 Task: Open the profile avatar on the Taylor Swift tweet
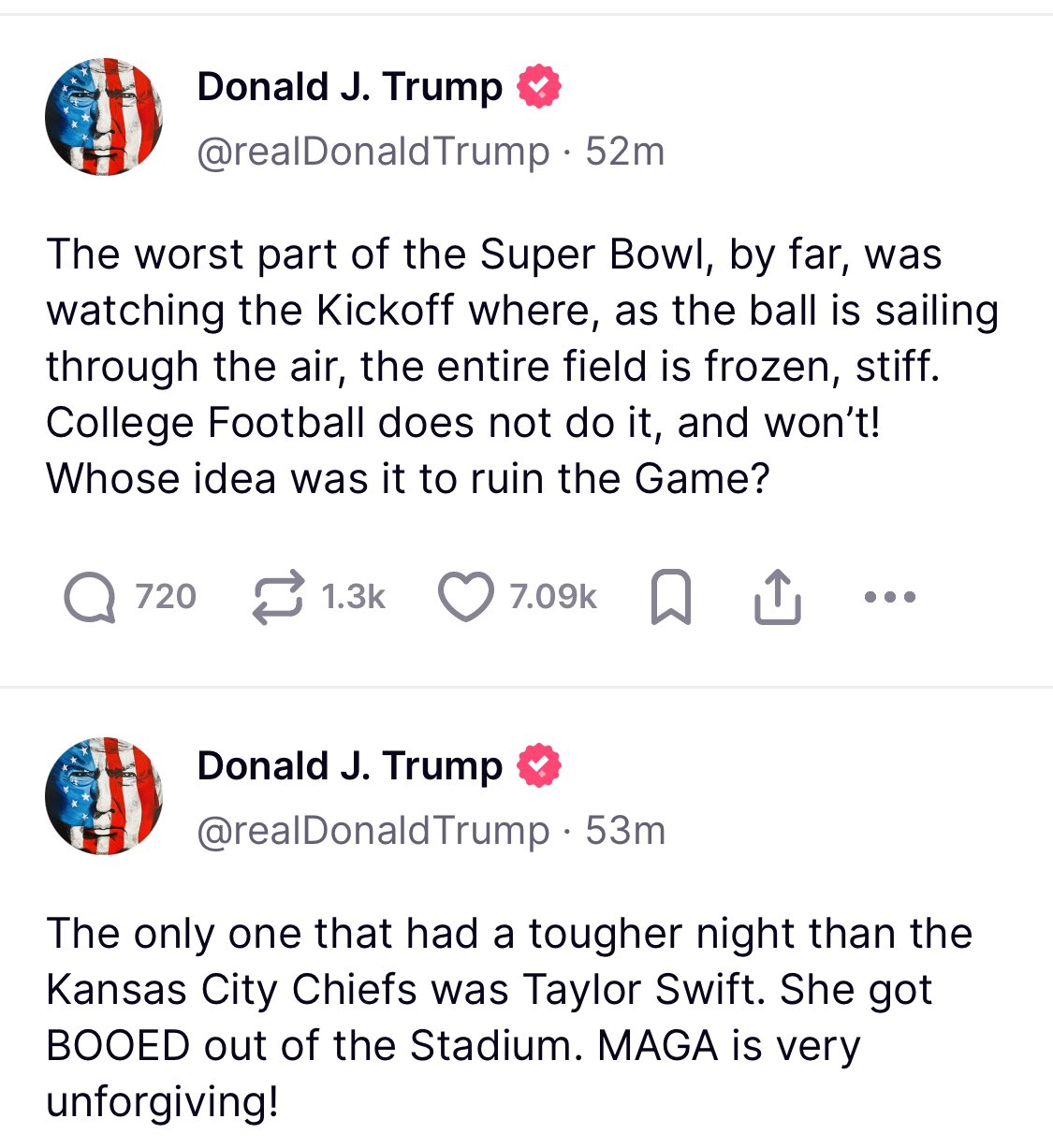103,796
